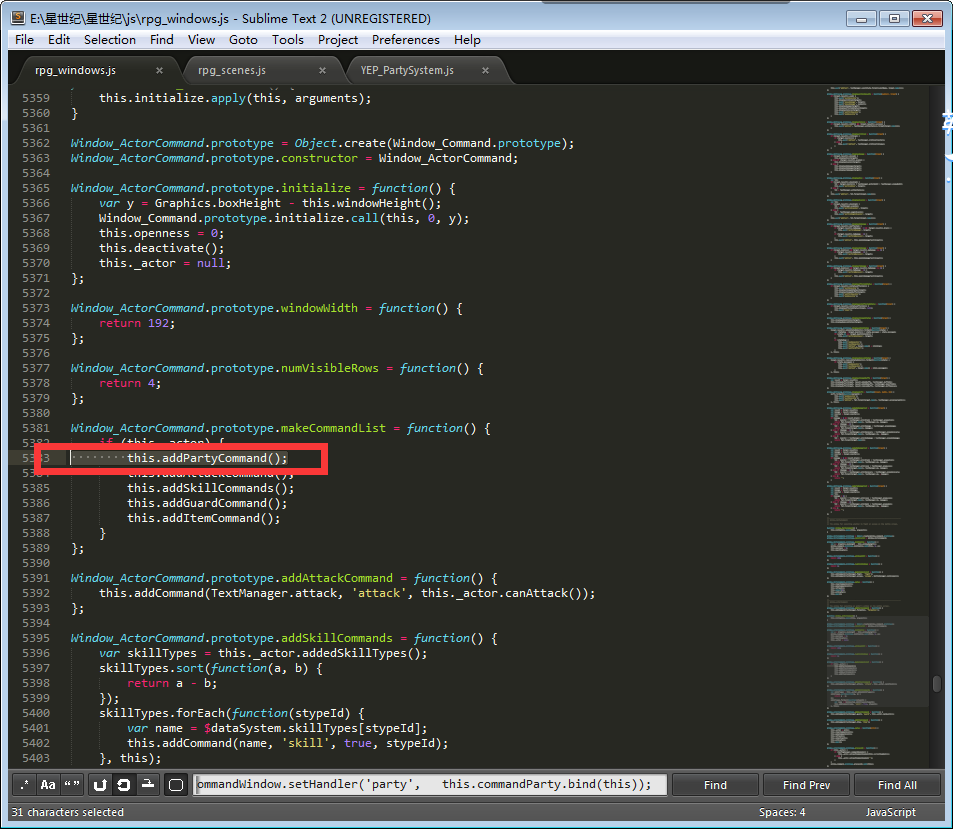The height and width of the screenshot is (829, 953).
Task: Open the Selection menu
Action: pos(110,40)
